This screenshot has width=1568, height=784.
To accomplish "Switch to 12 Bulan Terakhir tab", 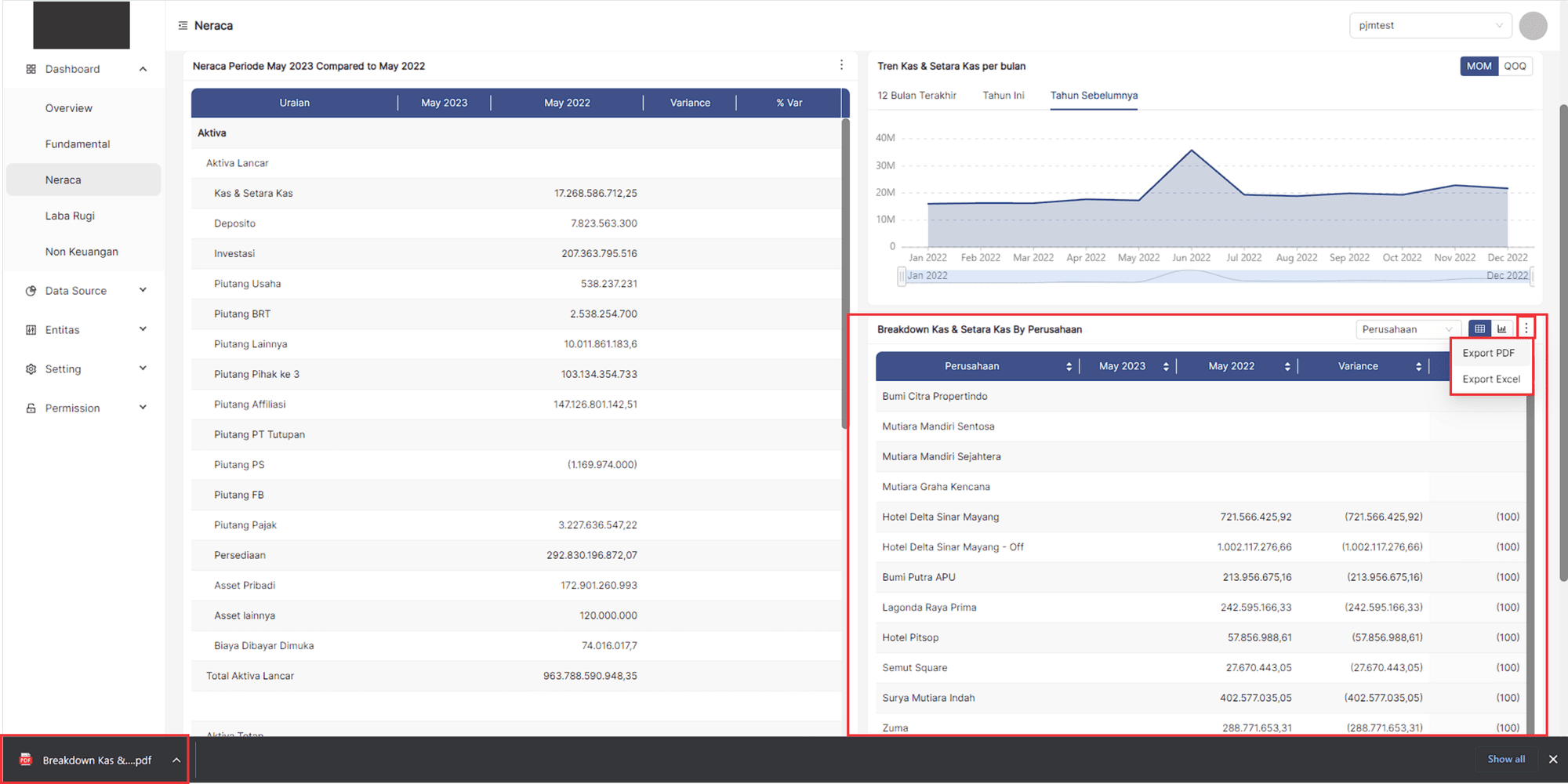I will 916,96.
